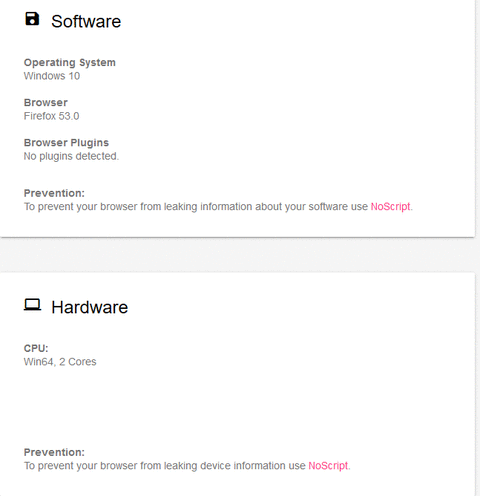This screenshot has height=496, width=480.
Task: Click the No plugins detected text
Action: click(71, 156)
